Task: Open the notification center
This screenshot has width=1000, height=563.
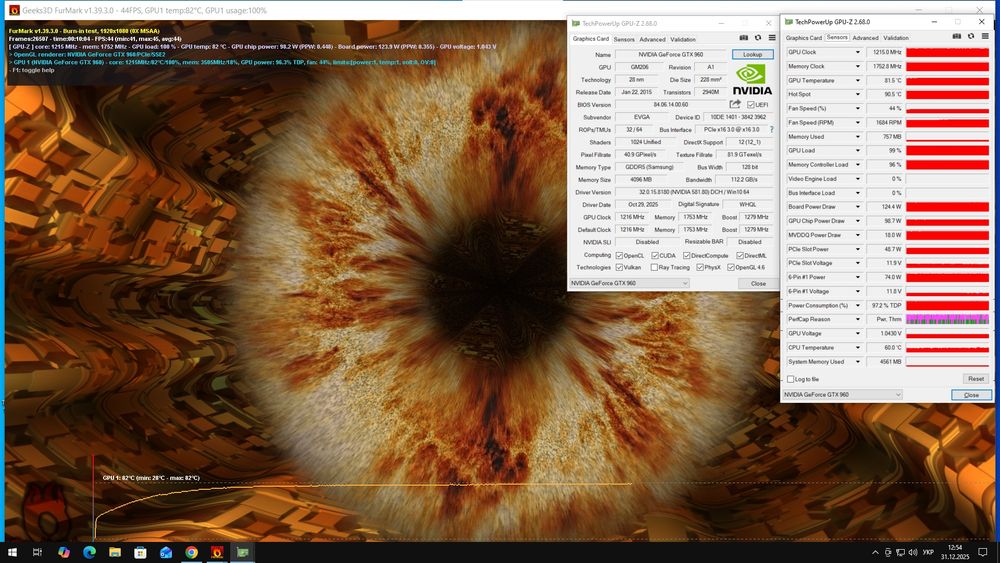Action: pyautogui.click(x=983, y=552)
